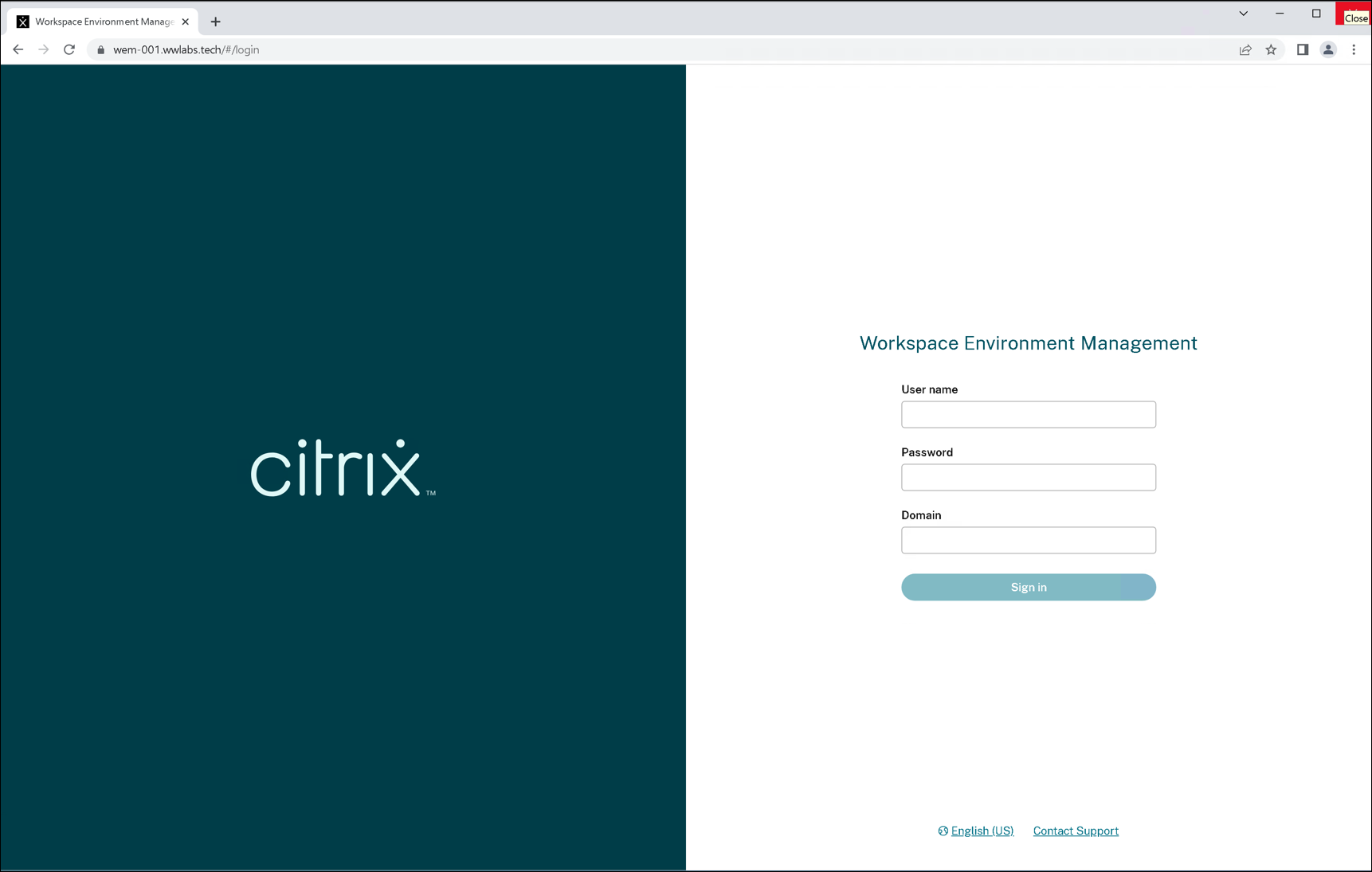Click the Workspace Environment Management heading
Viewport: 1372px width, 872px height.
[x=1029, y=343]
